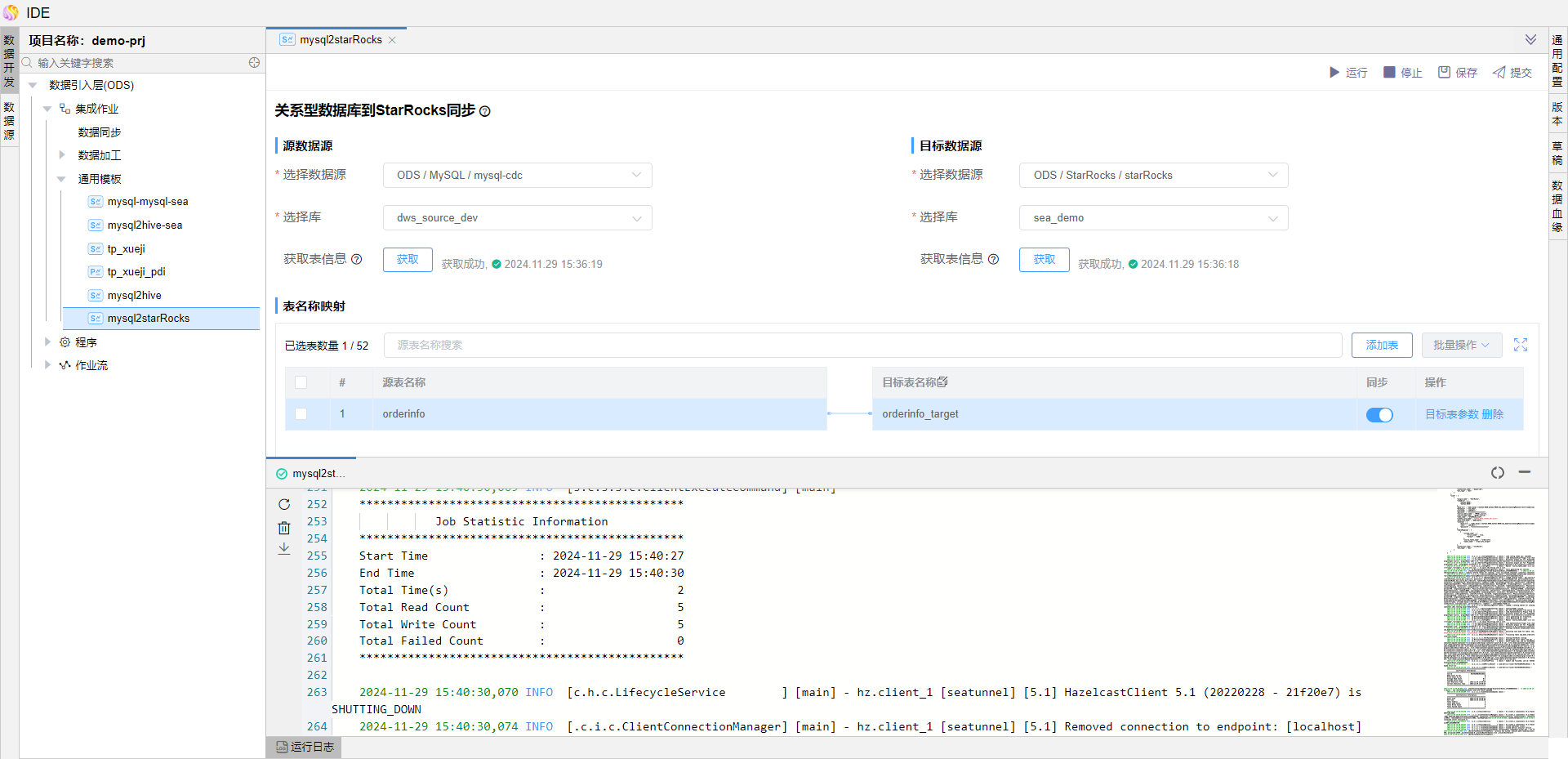Click the Submit (提交) paper plane icon

1499,73
